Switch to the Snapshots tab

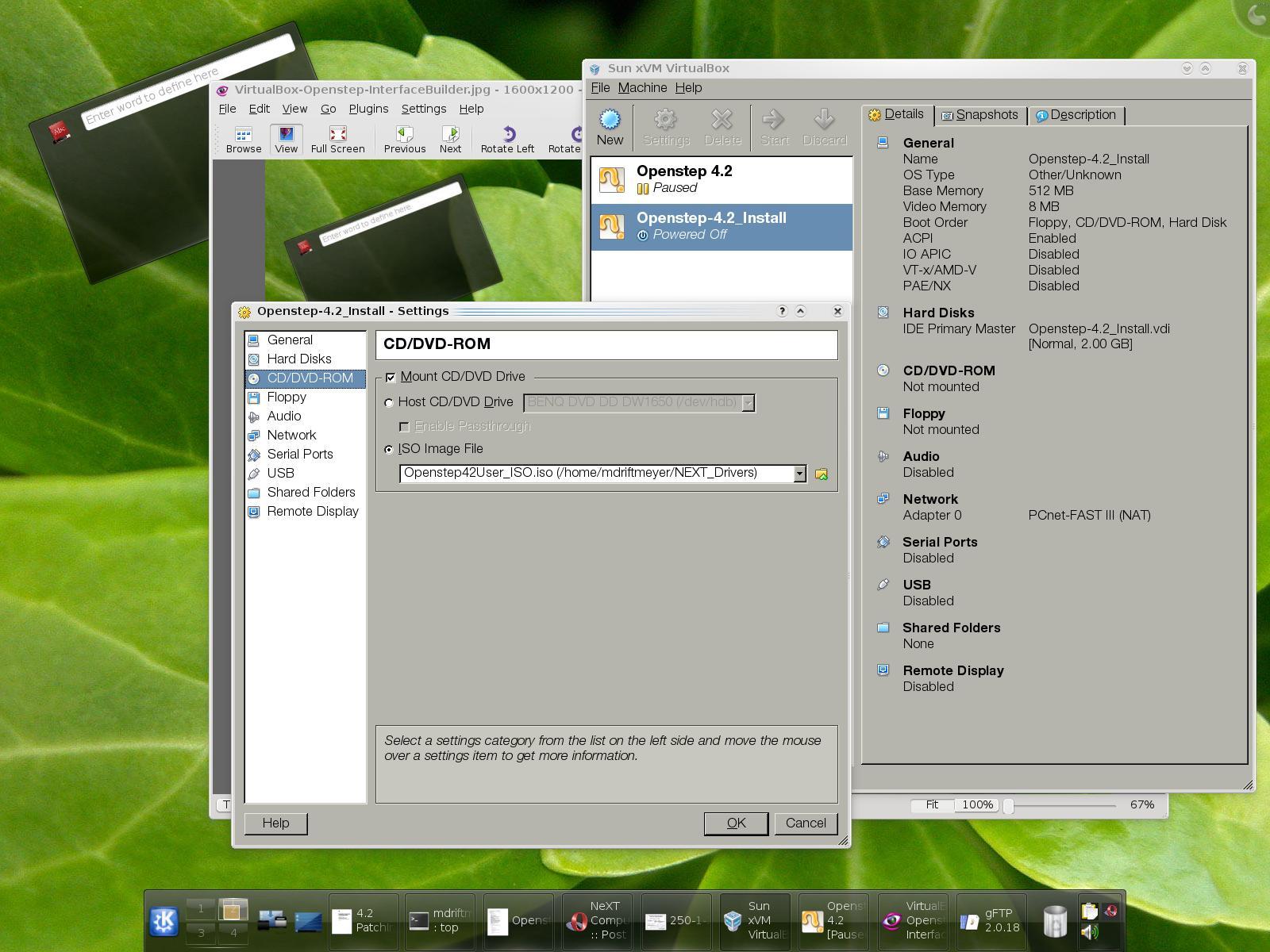click(981, 115)
